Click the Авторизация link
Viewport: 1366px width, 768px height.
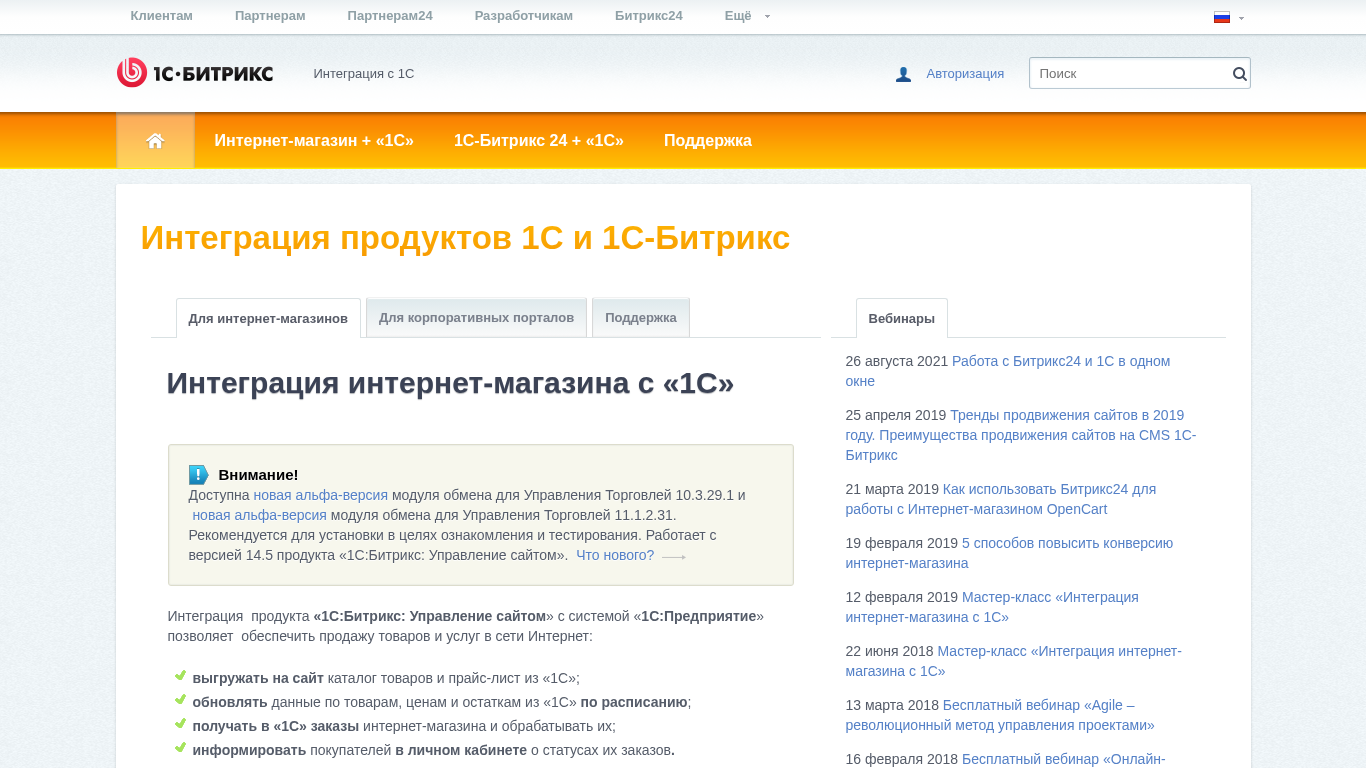pos(964,73)
